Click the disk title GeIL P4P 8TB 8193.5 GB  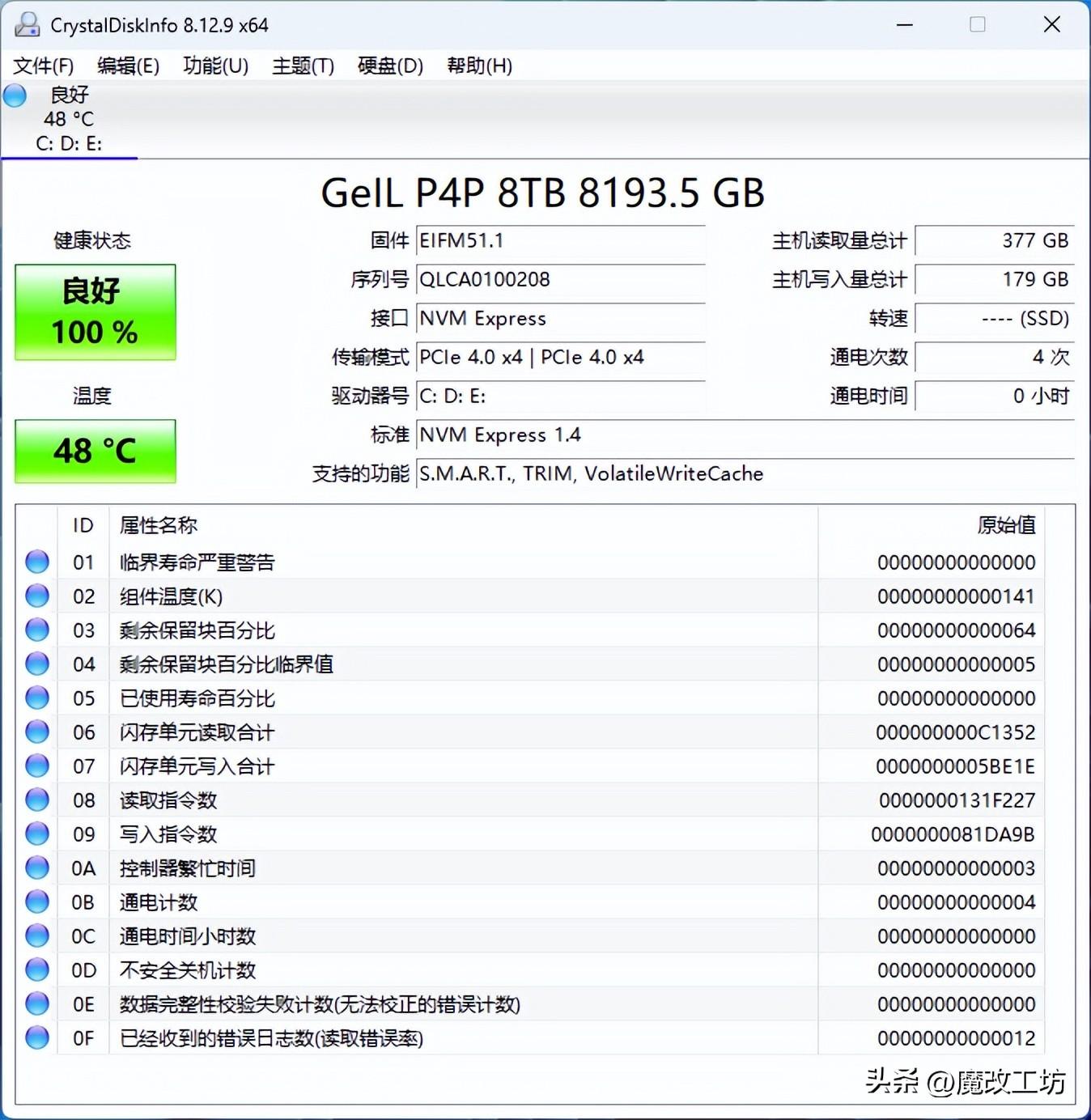coord(543,193)
